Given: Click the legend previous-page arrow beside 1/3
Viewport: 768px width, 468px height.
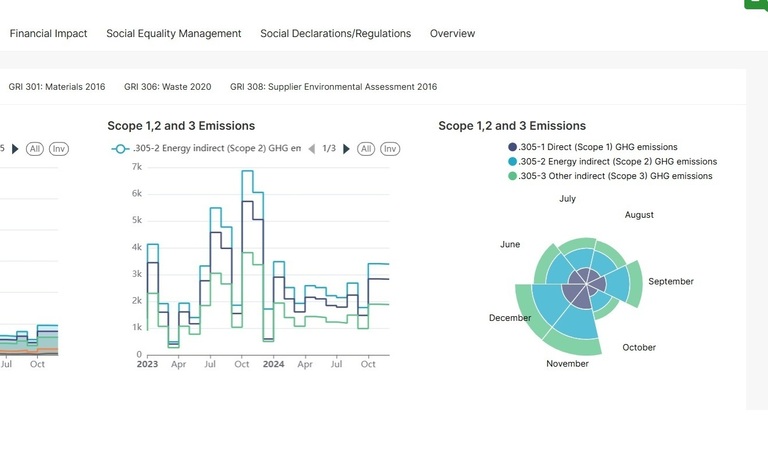Looking at the screenshot, I should coord(311,149).
